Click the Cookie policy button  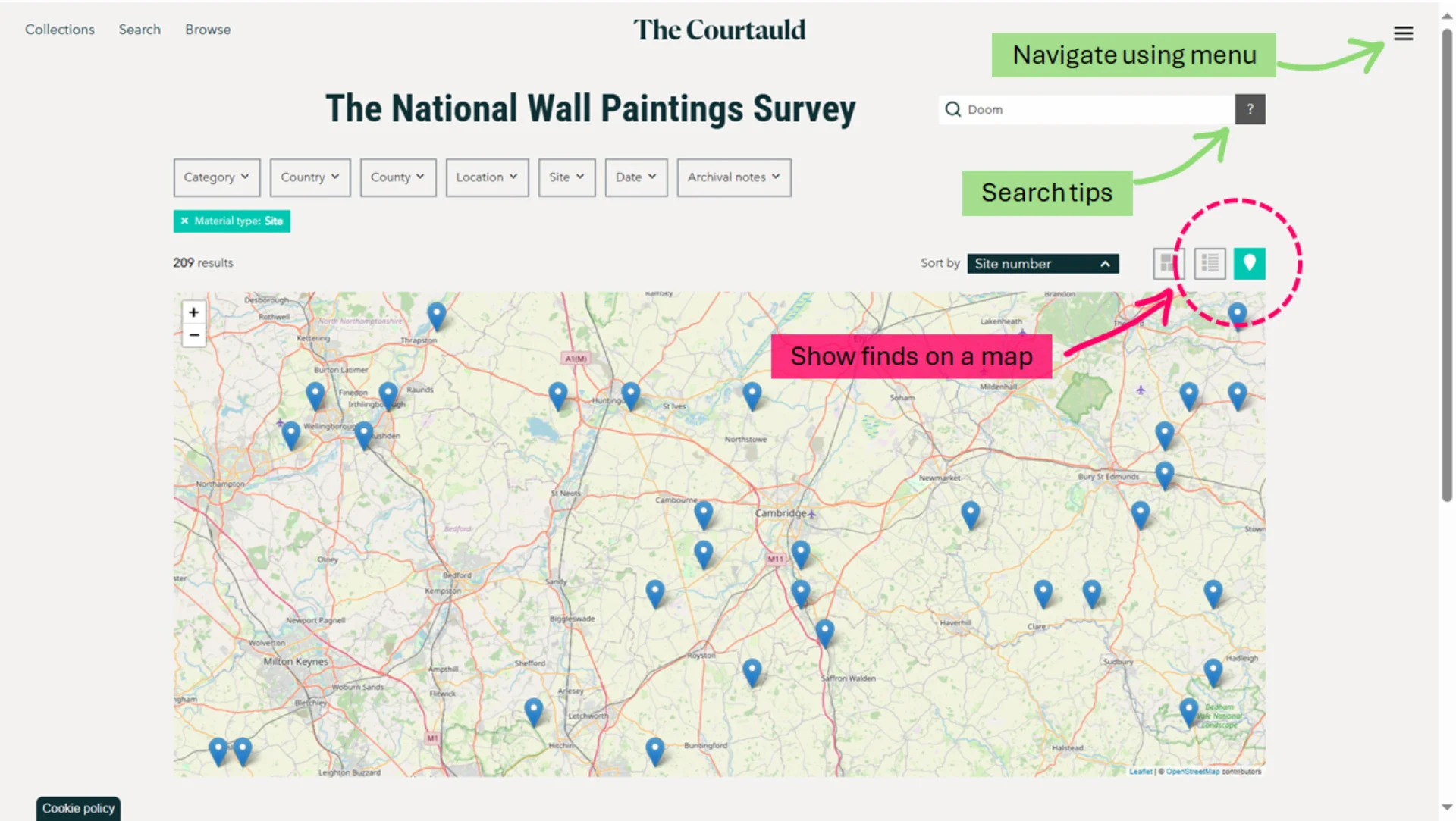tap(78, 808)
